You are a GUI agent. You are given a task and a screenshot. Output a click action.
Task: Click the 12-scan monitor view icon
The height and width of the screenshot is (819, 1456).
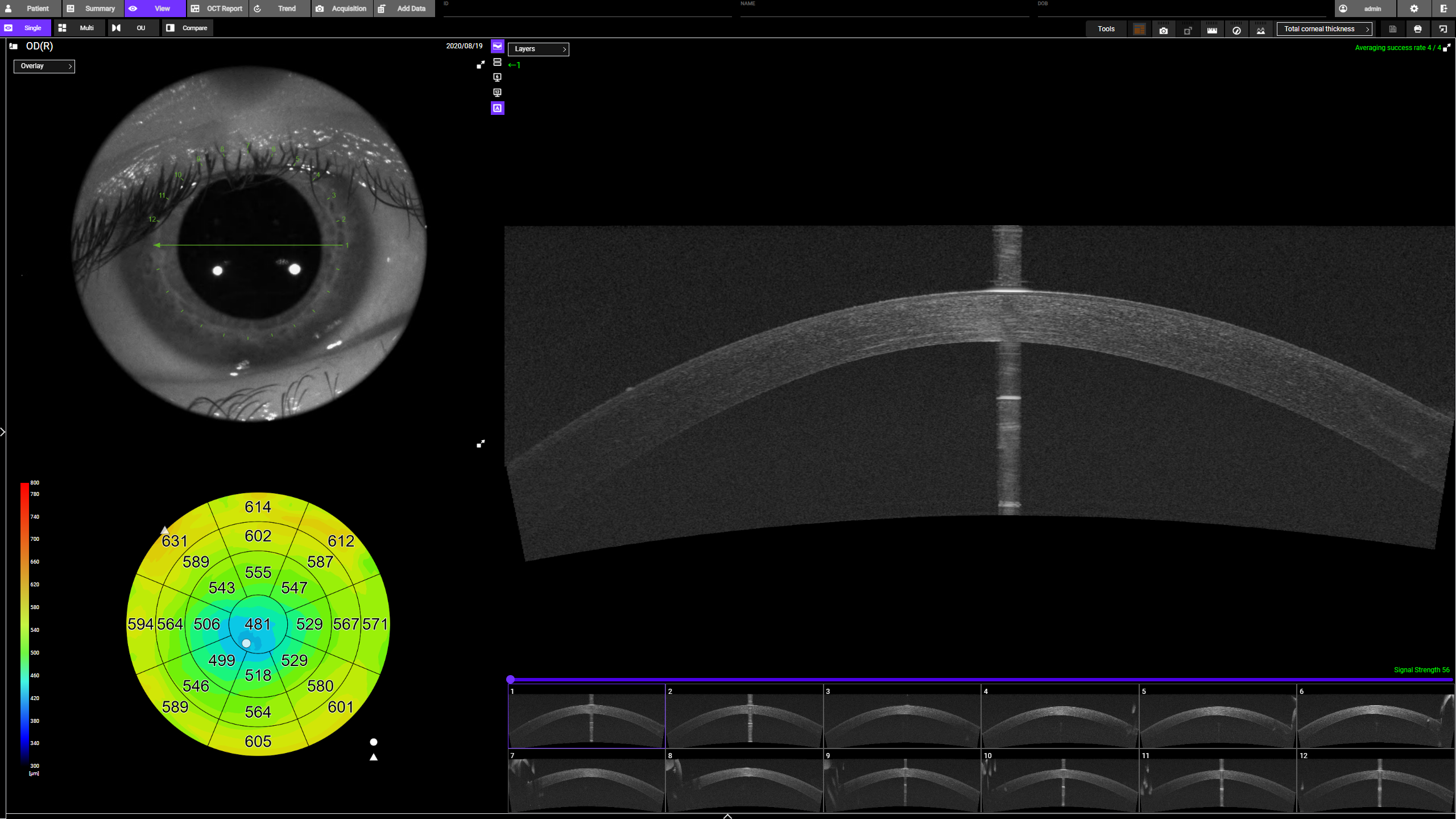(x=497, y=93)
